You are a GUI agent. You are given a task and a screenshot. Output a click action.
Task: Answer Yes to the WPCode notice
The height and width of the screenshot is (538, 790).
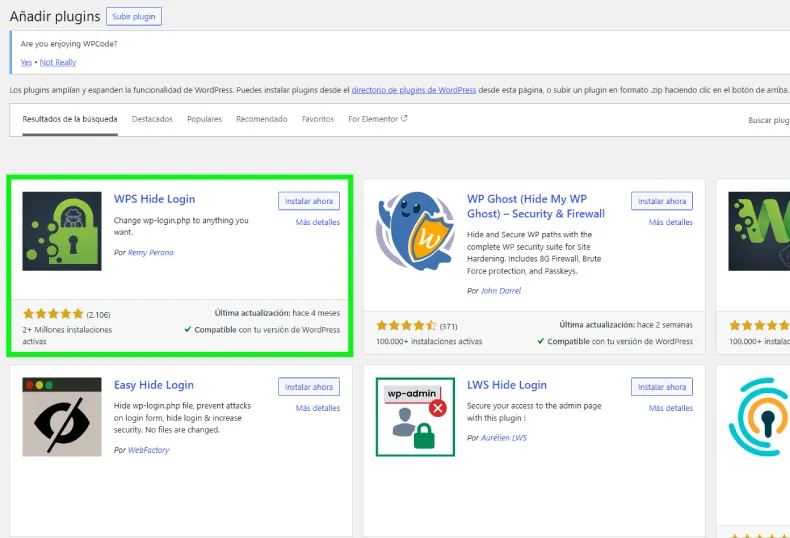26,62
